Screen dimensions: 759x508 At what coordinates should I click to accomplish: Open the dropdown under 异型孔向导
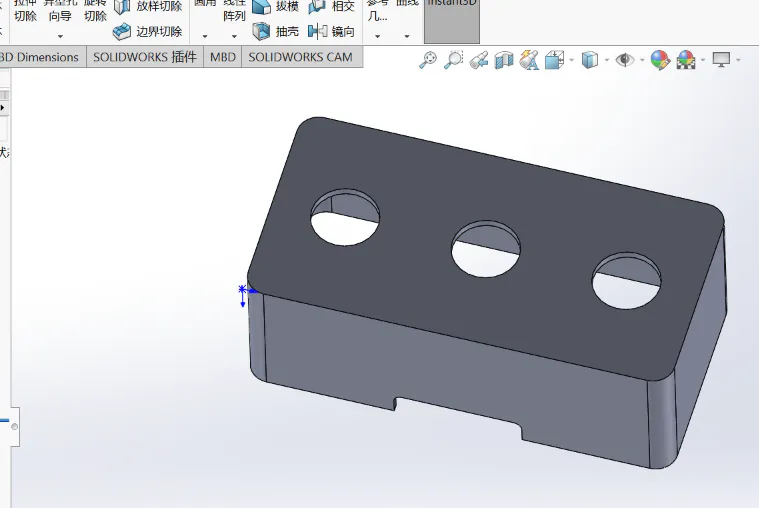(x=61, y=36)
